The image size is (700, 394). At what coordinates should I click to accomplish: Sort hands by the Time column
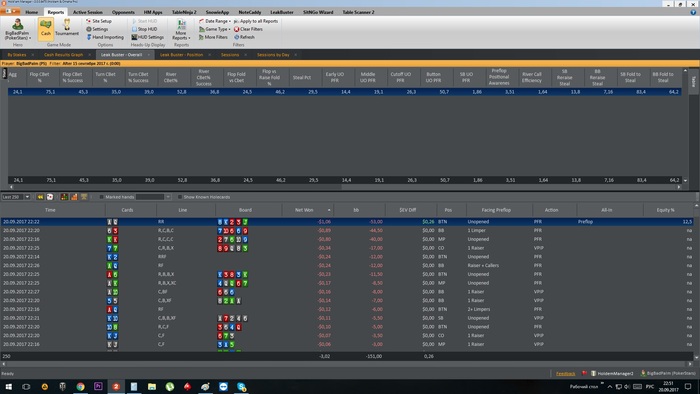pos(50,210)
